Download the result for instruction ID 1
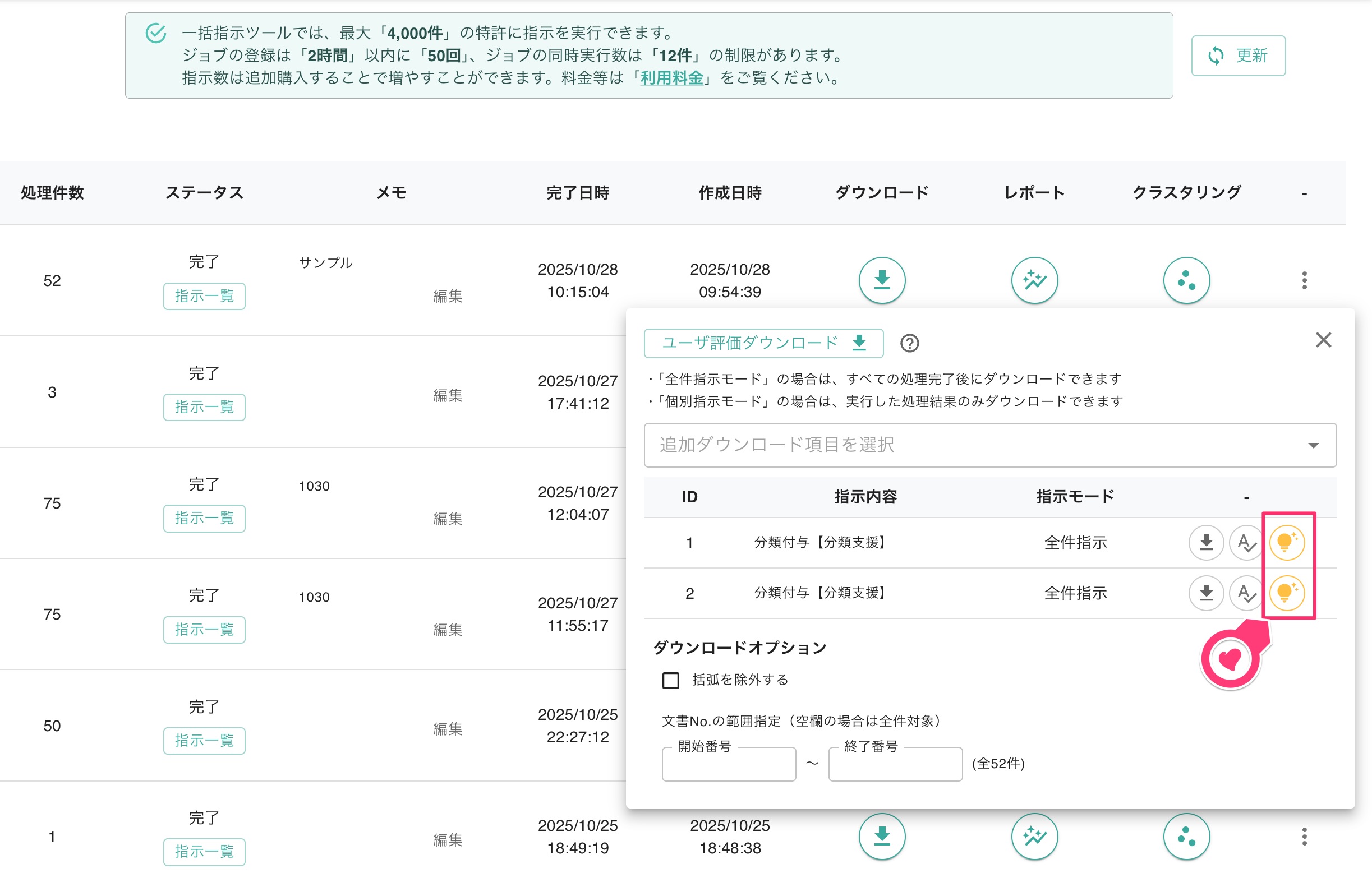Image resolution: width=1372 pixels, height=887 pixels. (1206, 542)
